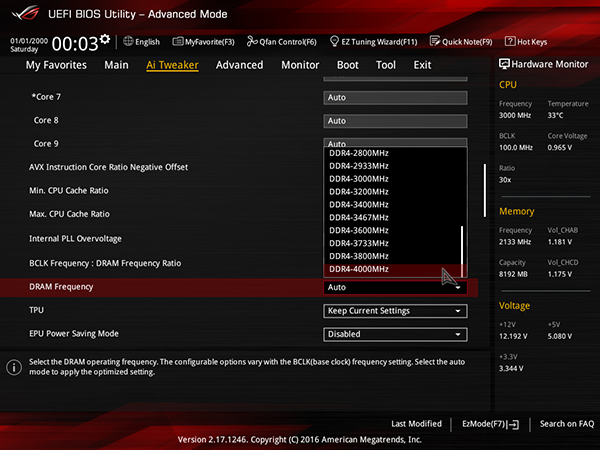Open Search on FAQ link
This screenshot has height=450, width=600.
tap(567, 424)
